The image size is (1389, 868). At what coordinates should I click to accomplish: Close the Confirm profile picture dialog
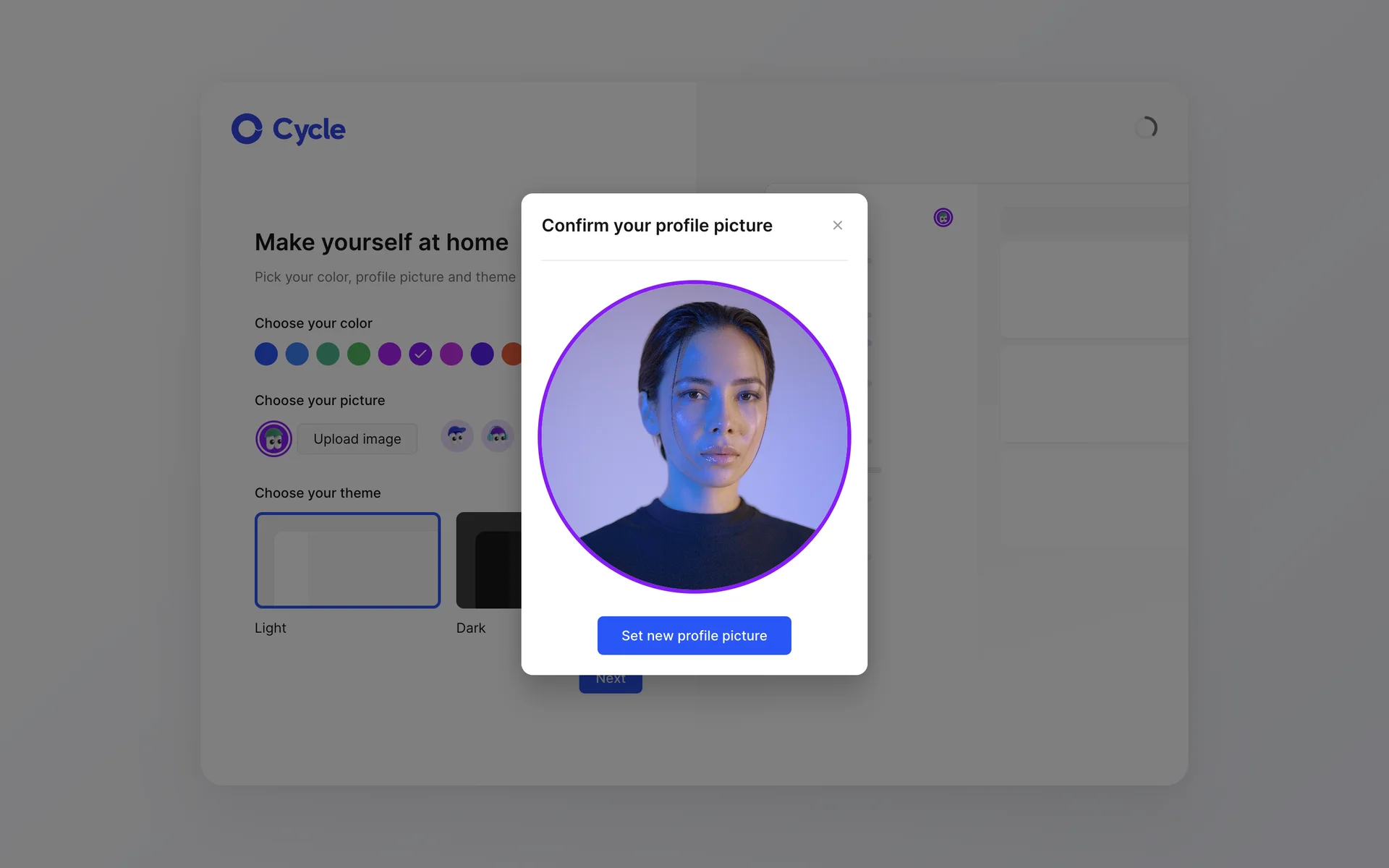[x=837, y=226]
